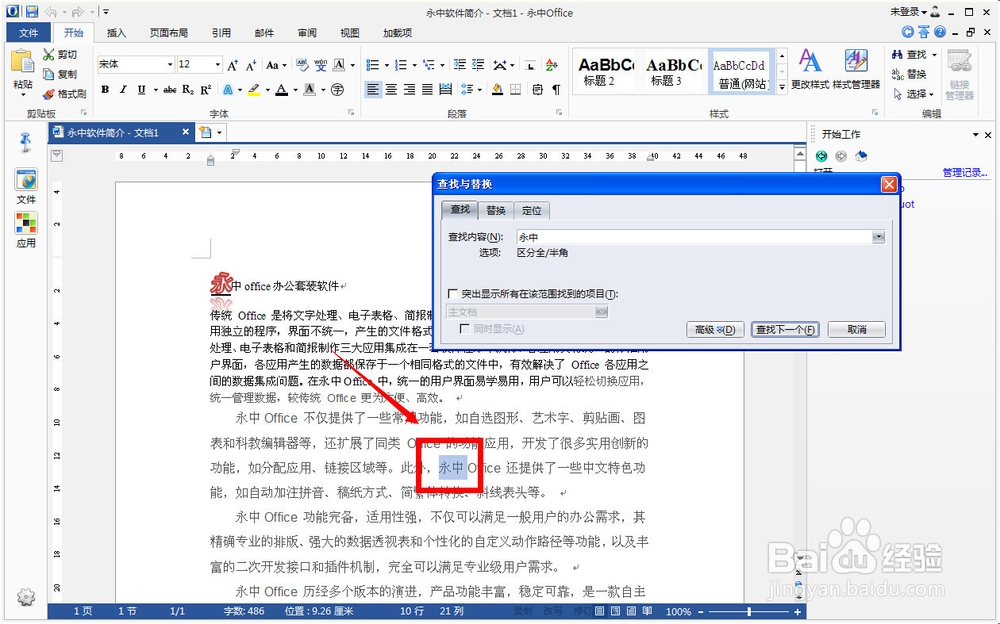Switch to the 定位 tab in the dialog
The image size is (1000, 624).
click(x=531, y=210)
